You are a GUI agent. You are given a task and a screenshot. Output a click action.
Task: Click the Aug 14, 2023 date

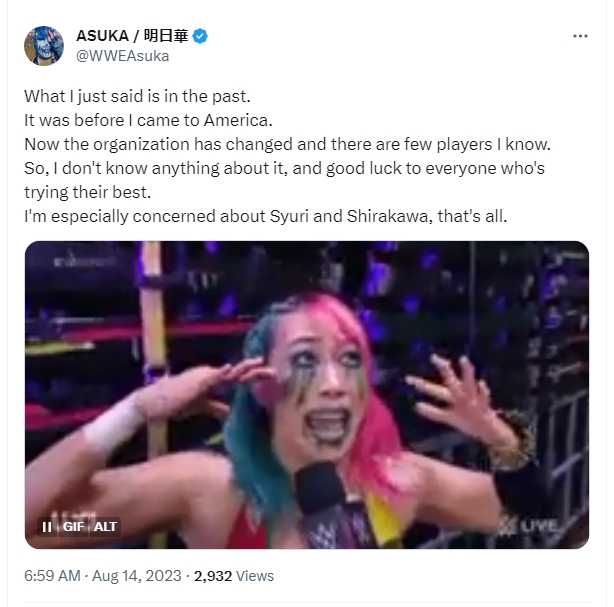(x=137, y=576)
